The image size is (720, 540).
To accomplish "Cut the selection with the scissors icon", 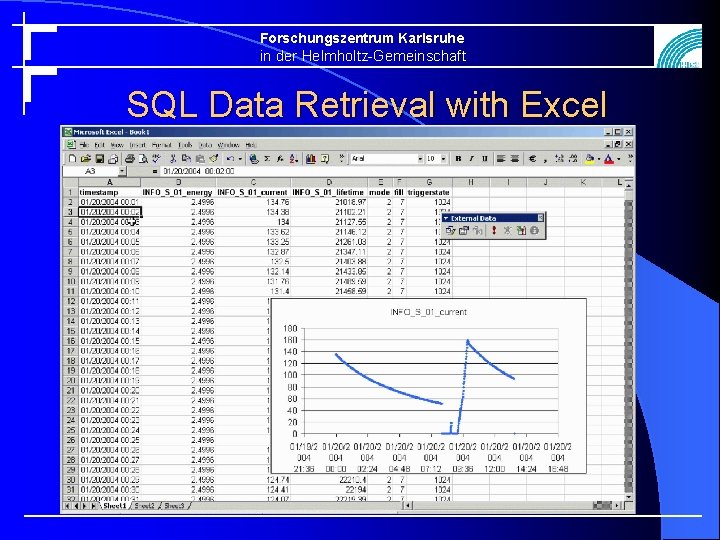I will point(173,159).
